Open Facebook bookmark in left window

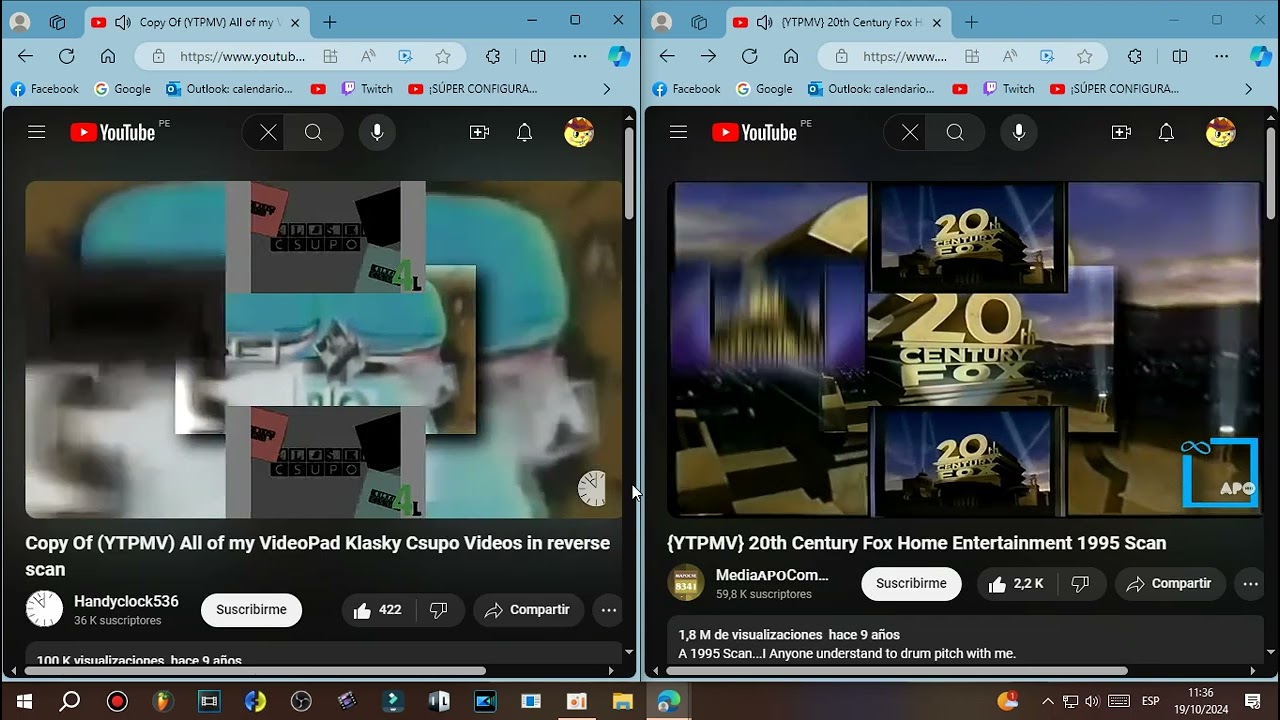pyautogui.click(x=44, y=89)
